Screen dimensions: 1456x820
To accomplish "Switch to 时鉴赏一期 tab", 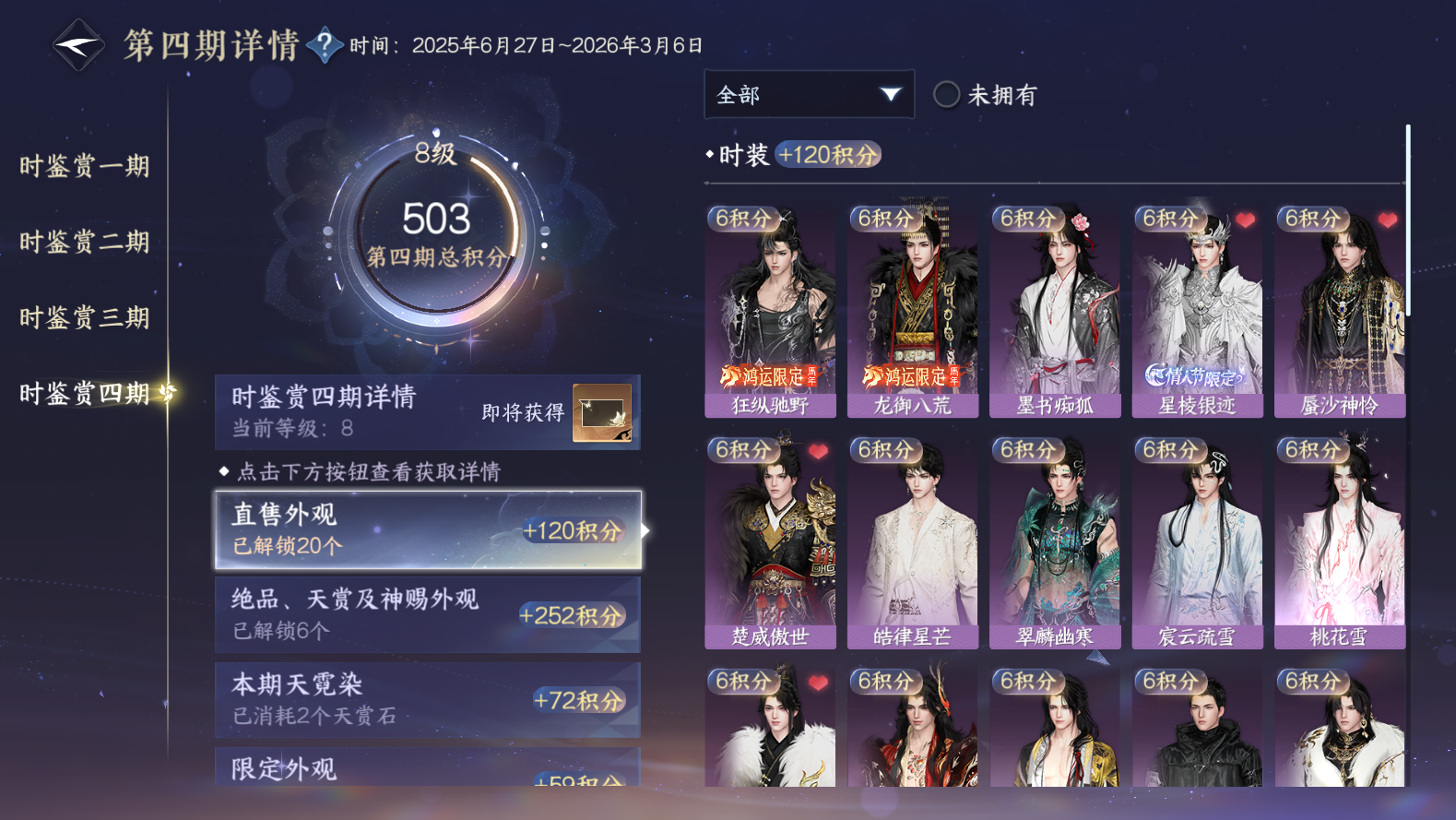I will 84,166.
